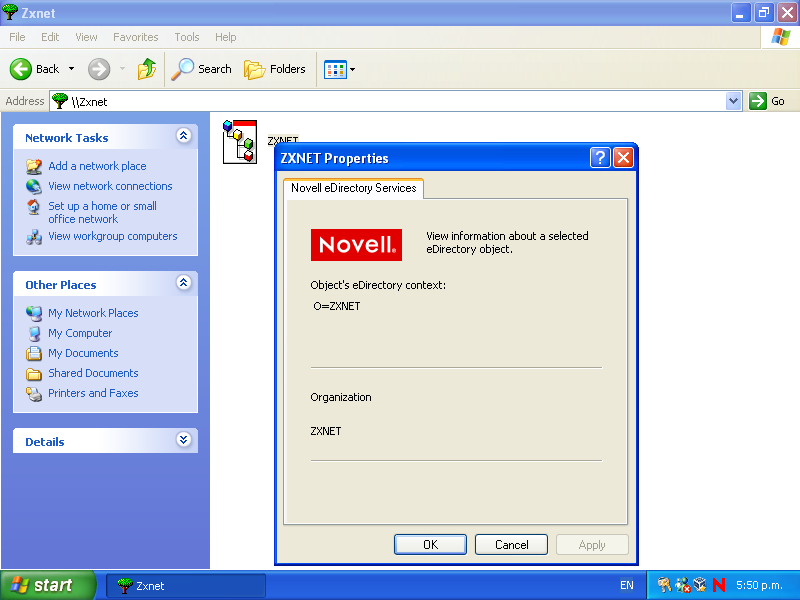Viewport: 800px width, 600px height.
Task: Collapse the Other Places panel
Action: [x=184, y=283]
